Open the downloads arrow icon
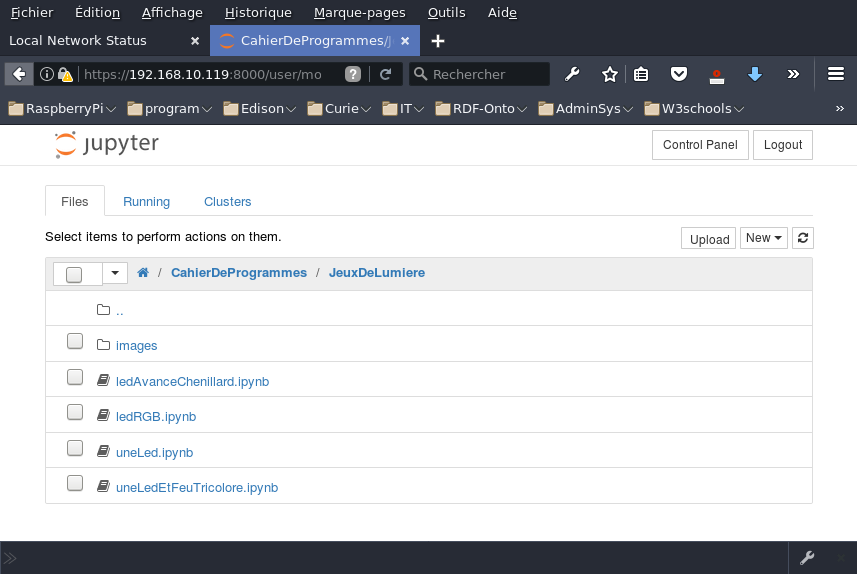Screen dimensions: 857x574 [755, 74]
